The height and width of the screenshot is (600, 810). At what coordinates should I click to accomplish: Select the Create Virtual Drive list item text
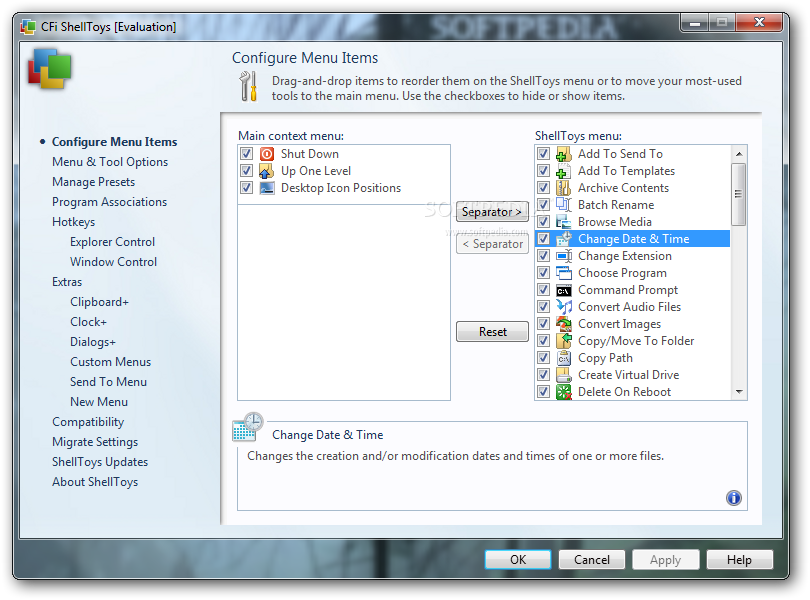click(x=629, y=375)
